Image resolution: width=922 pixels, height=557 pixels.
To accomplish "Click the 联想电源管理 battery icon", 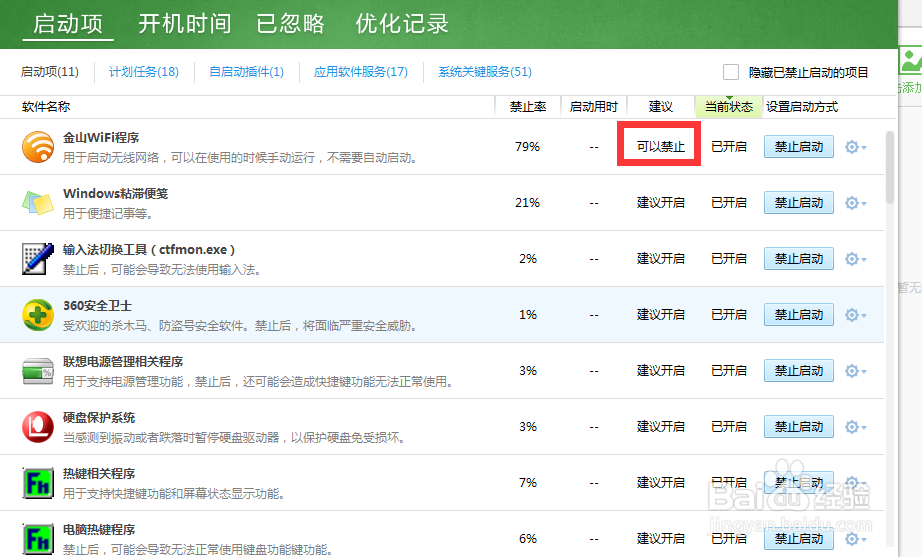I will [x=38, y=371].
